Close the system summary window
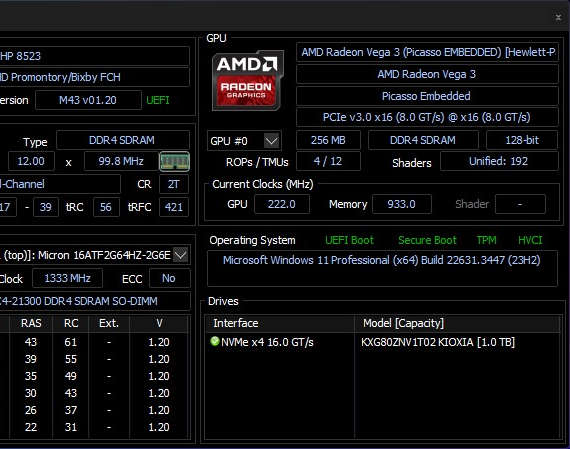Viewport: 570px width, 449px height. tap(558, 17)
